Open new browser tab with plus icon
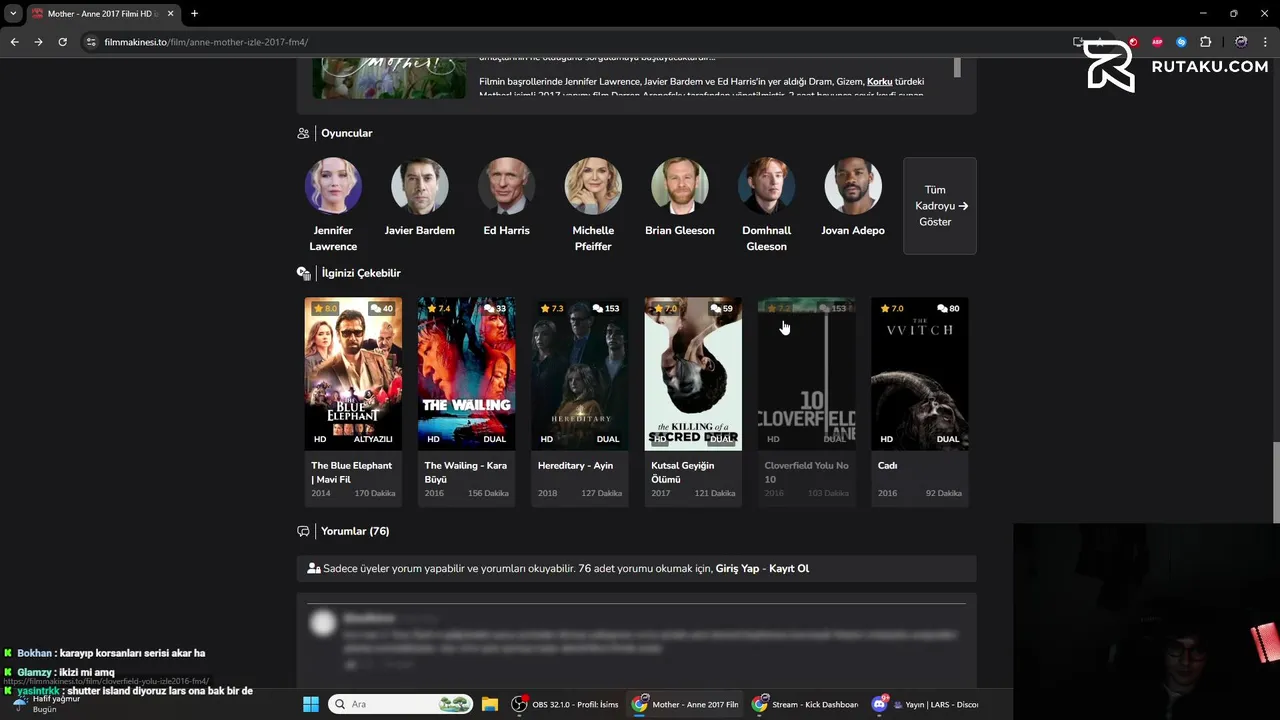Viewport: 1280px width, 720px height. (x=194, y=14)
